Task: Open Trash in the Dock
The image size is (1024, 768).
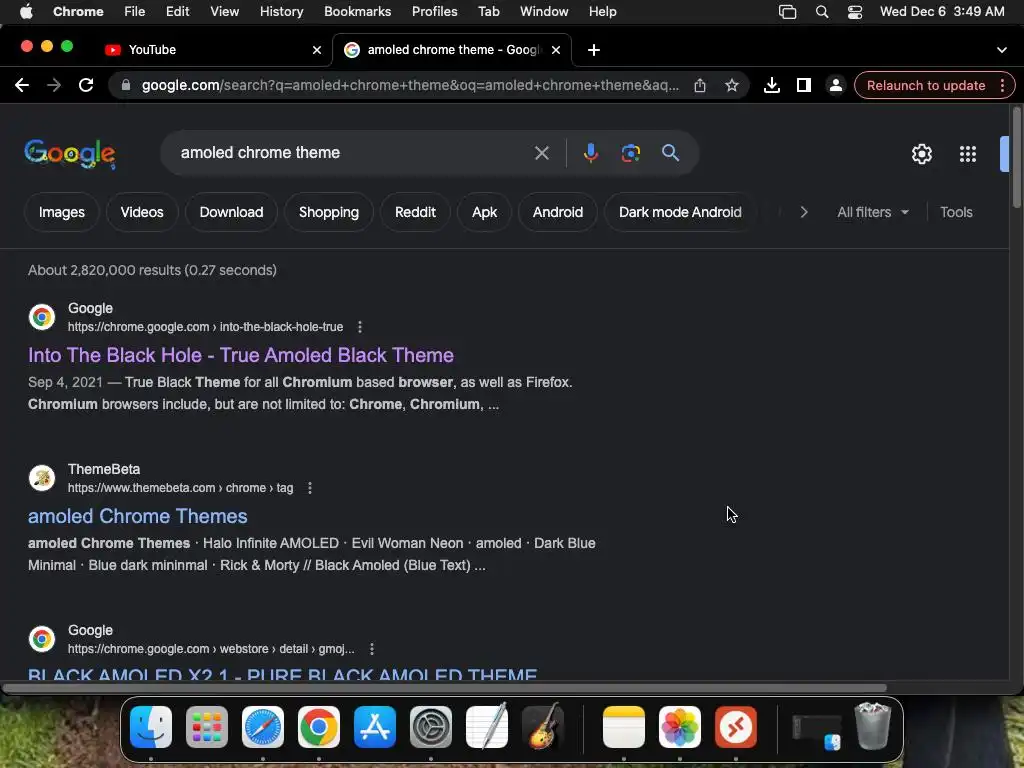Action: click(x=873, y=726)
